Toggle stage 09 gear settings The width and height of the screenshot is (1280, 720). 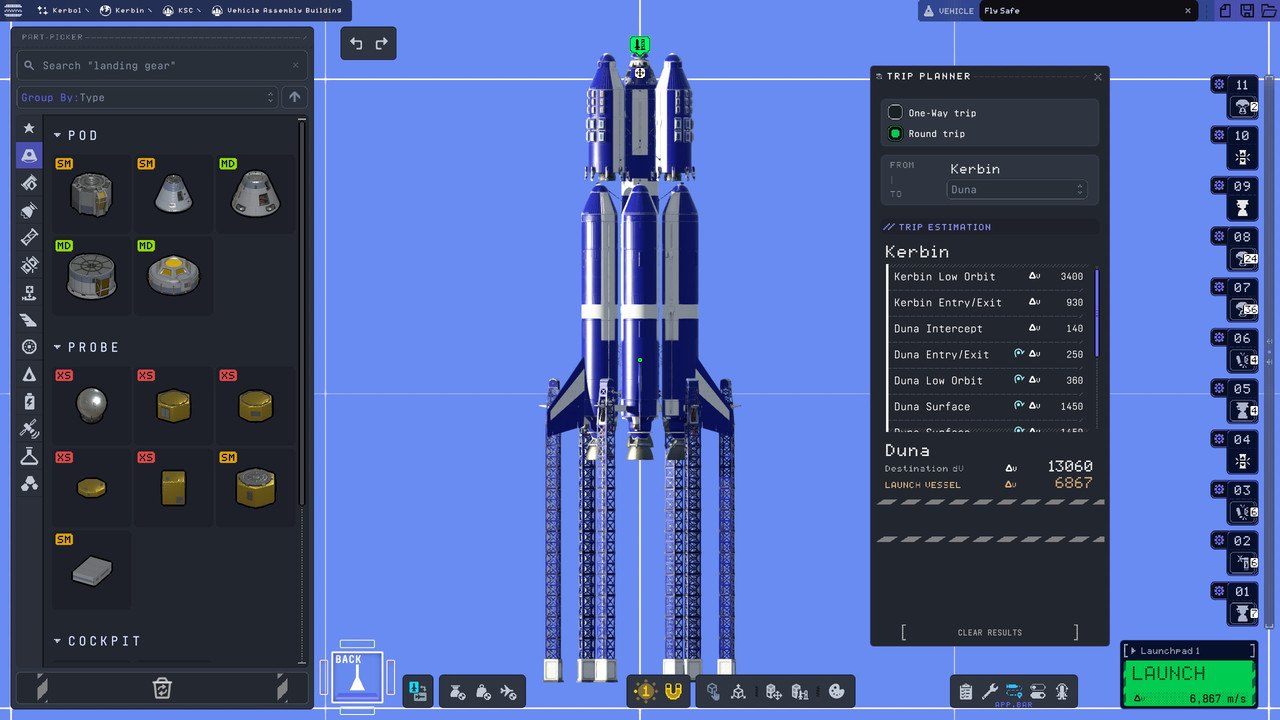(x=1219, y=186)
